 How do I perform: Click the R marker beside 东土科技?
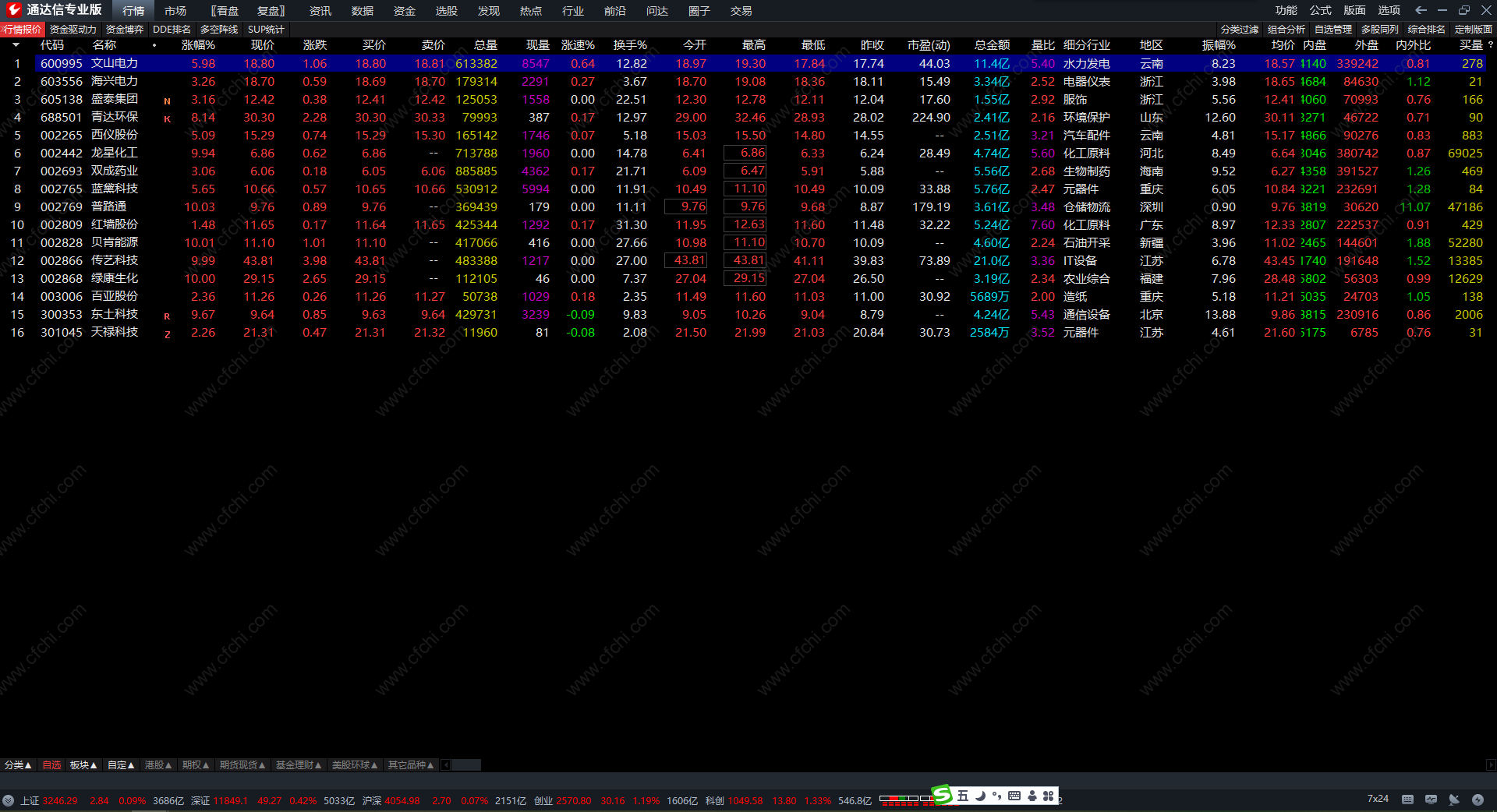coord(167,316)
